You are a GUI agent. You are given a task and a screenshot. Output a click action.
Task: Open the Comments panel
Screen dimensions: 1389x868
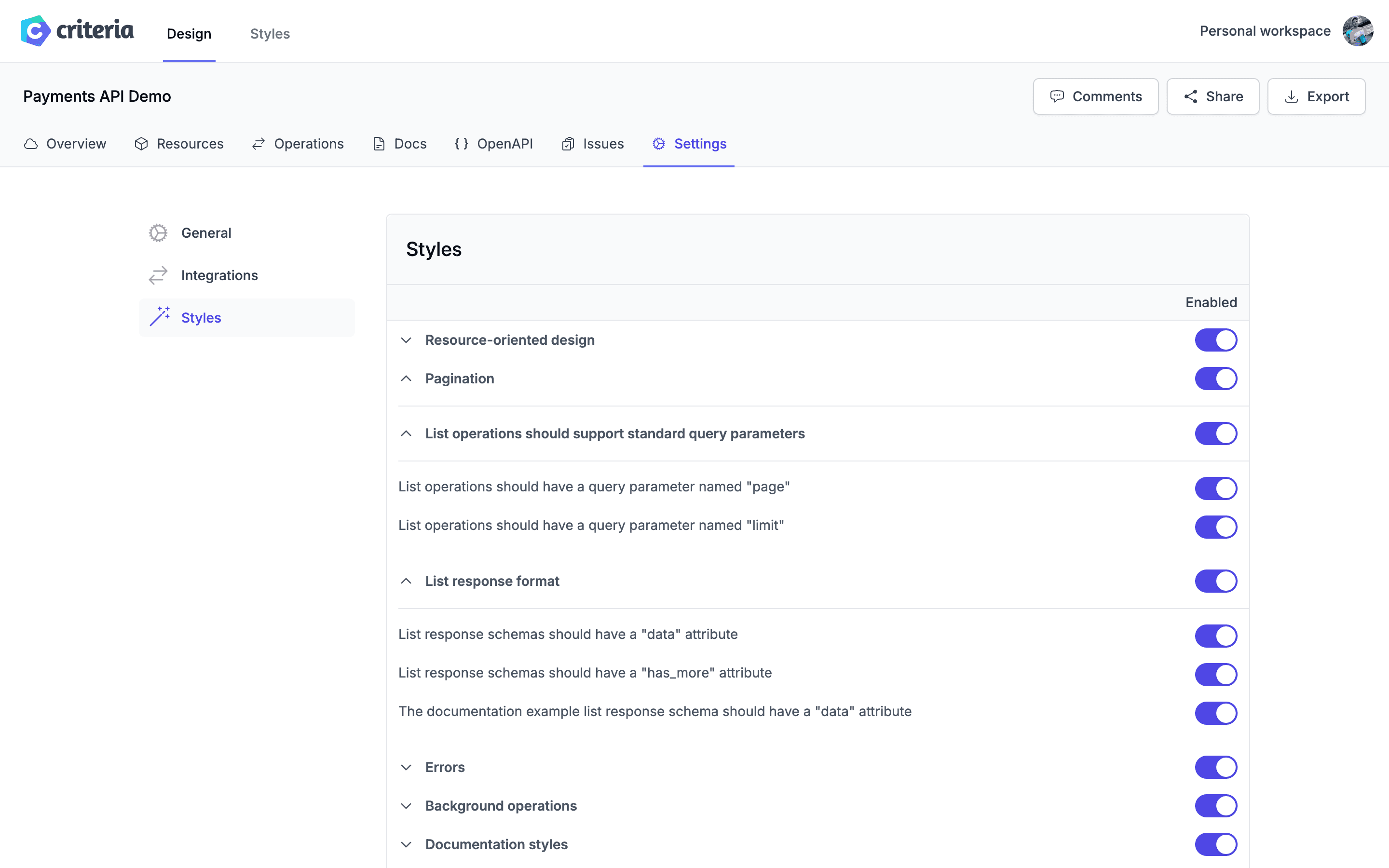[1095, 96]
